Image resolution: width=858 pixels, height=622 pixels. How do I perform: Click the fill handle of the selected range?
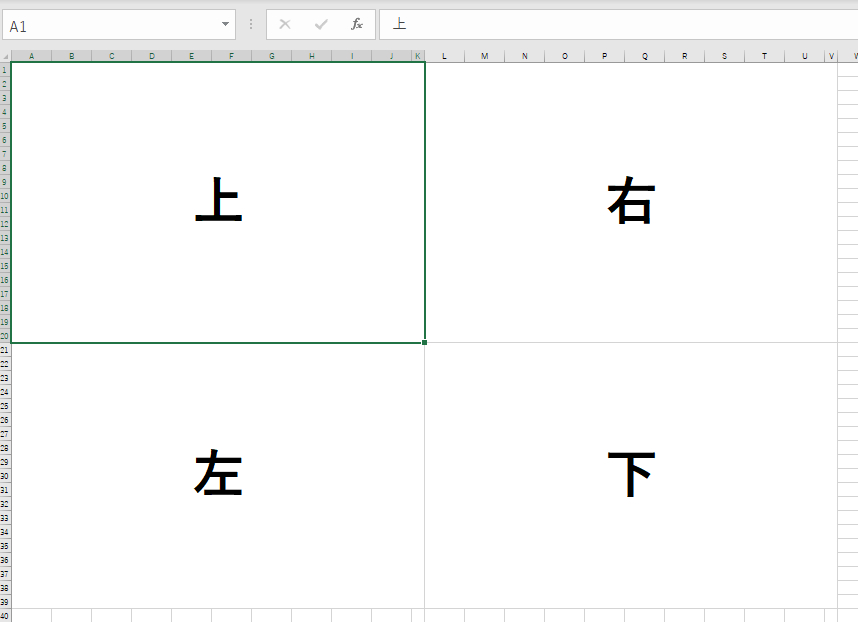tap(424, 341)
